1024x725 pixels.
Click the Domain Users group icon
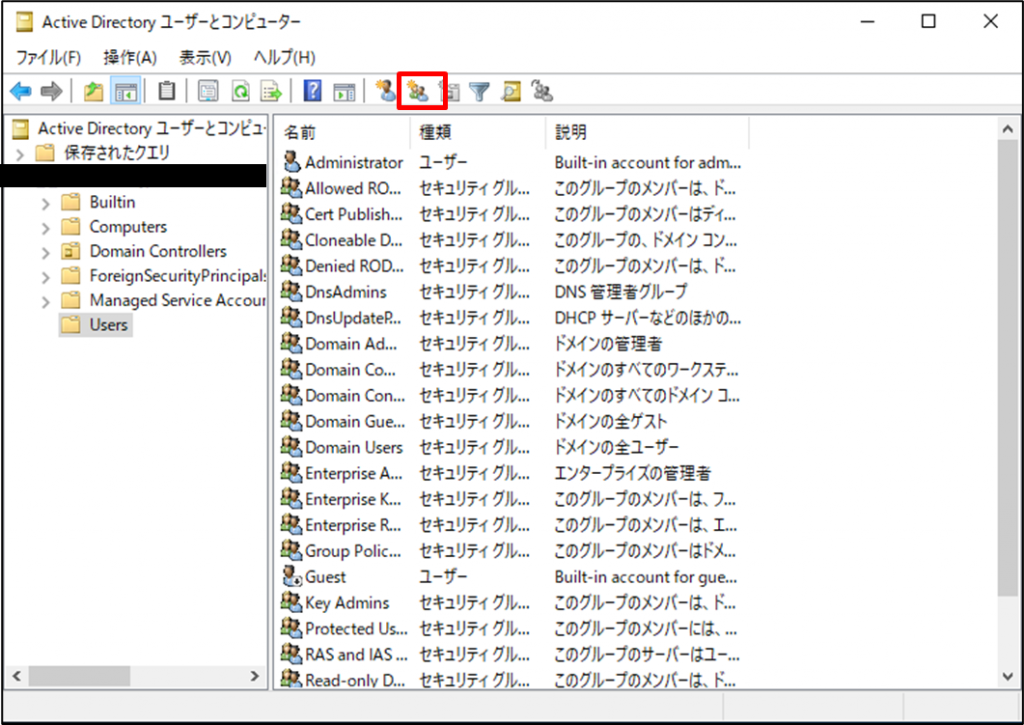[x=291, y=446]
